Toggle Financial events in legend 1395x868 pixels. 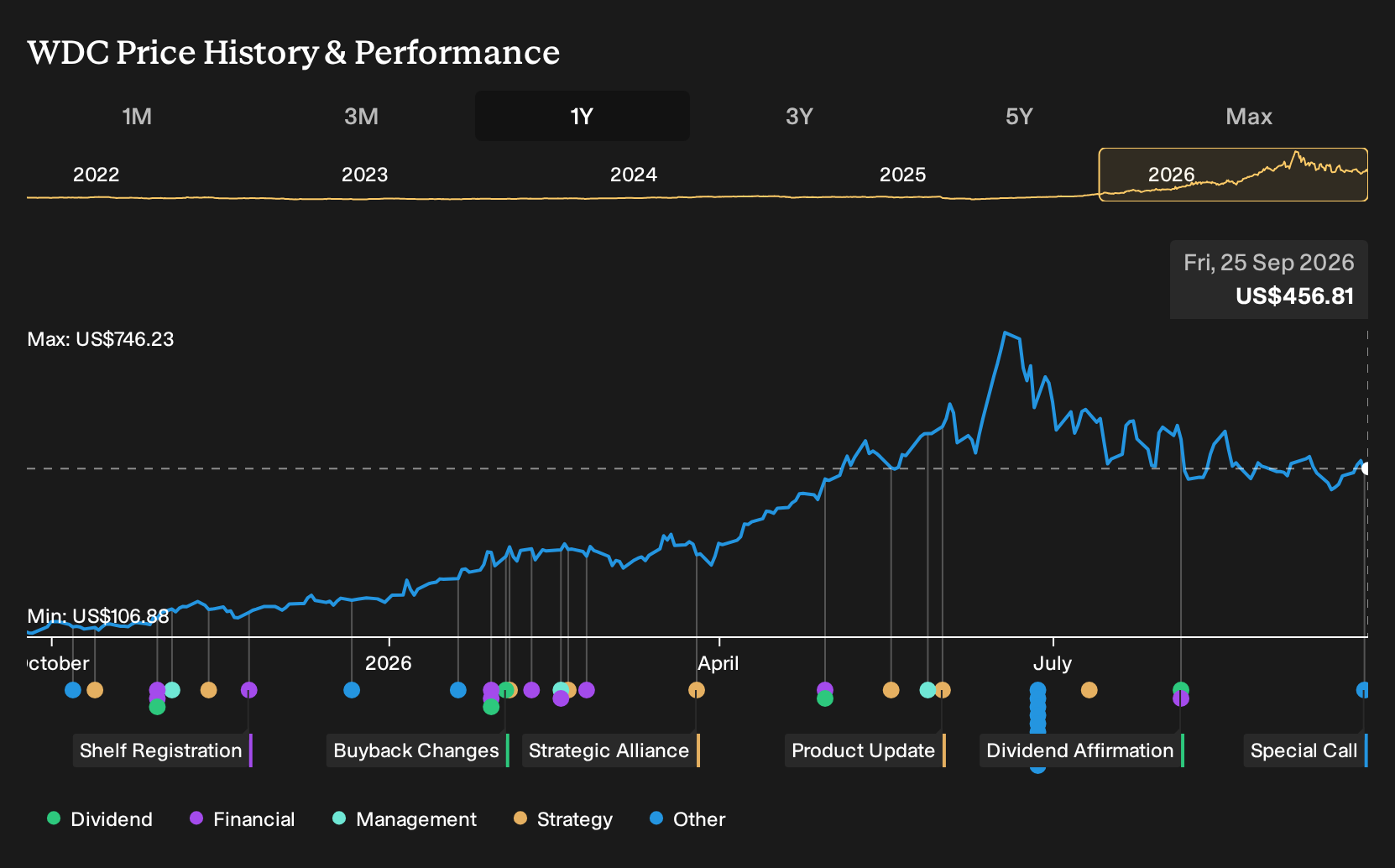point(243,819)
